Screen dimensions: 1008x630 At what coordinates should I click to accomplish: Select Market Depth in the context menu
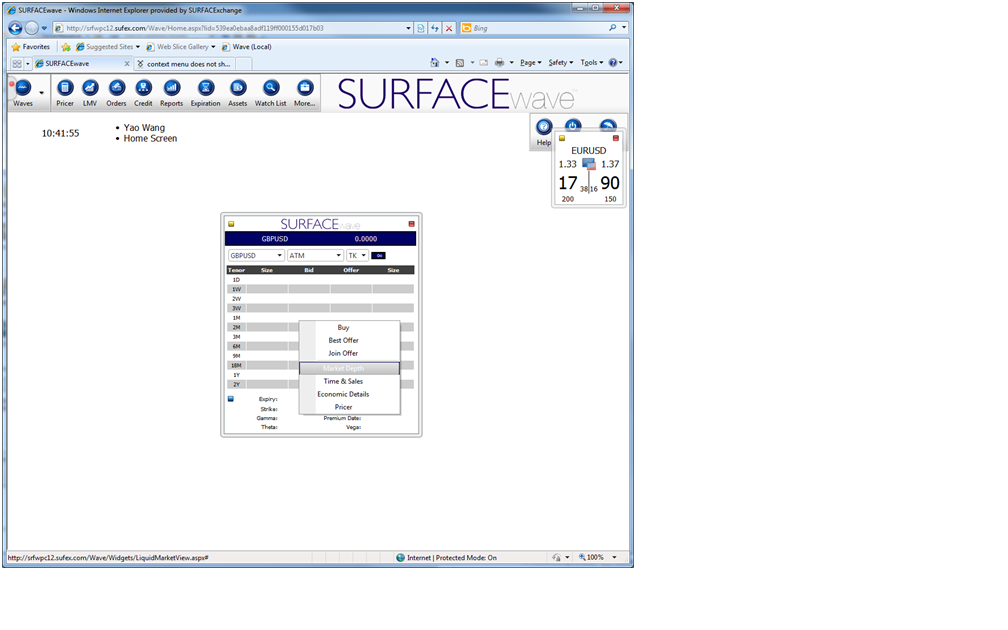click(350, 368)
